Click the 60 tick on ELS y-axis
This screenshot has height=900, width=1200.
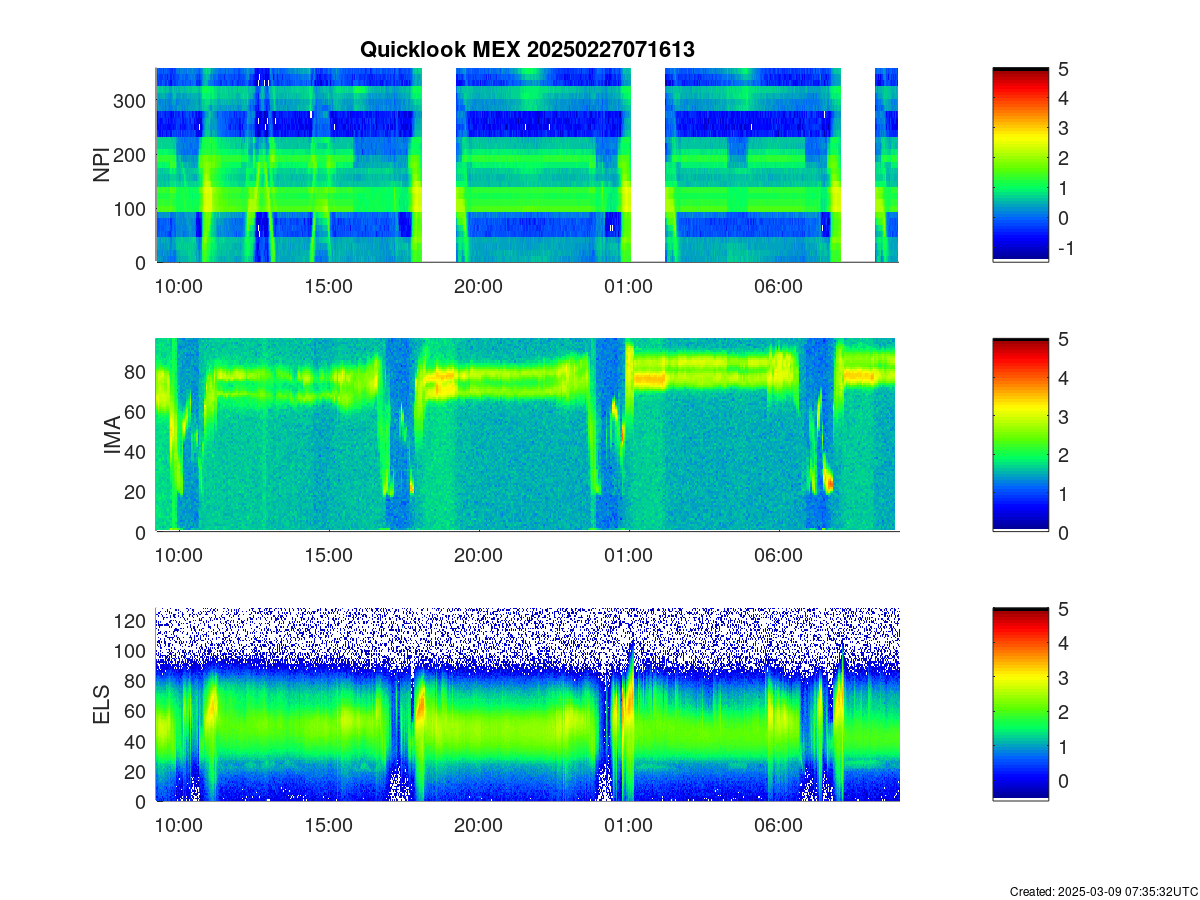[x=137, y=711]
